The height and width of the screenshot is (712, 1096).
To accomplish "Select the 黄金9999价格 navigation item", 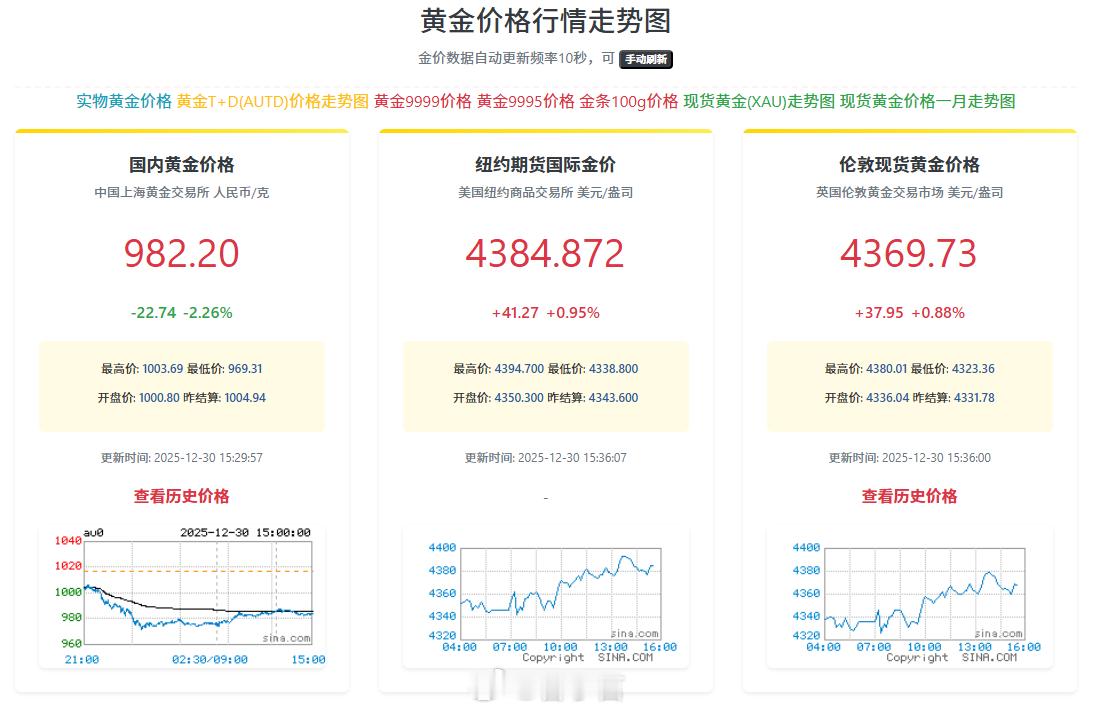I will point(420,101).
